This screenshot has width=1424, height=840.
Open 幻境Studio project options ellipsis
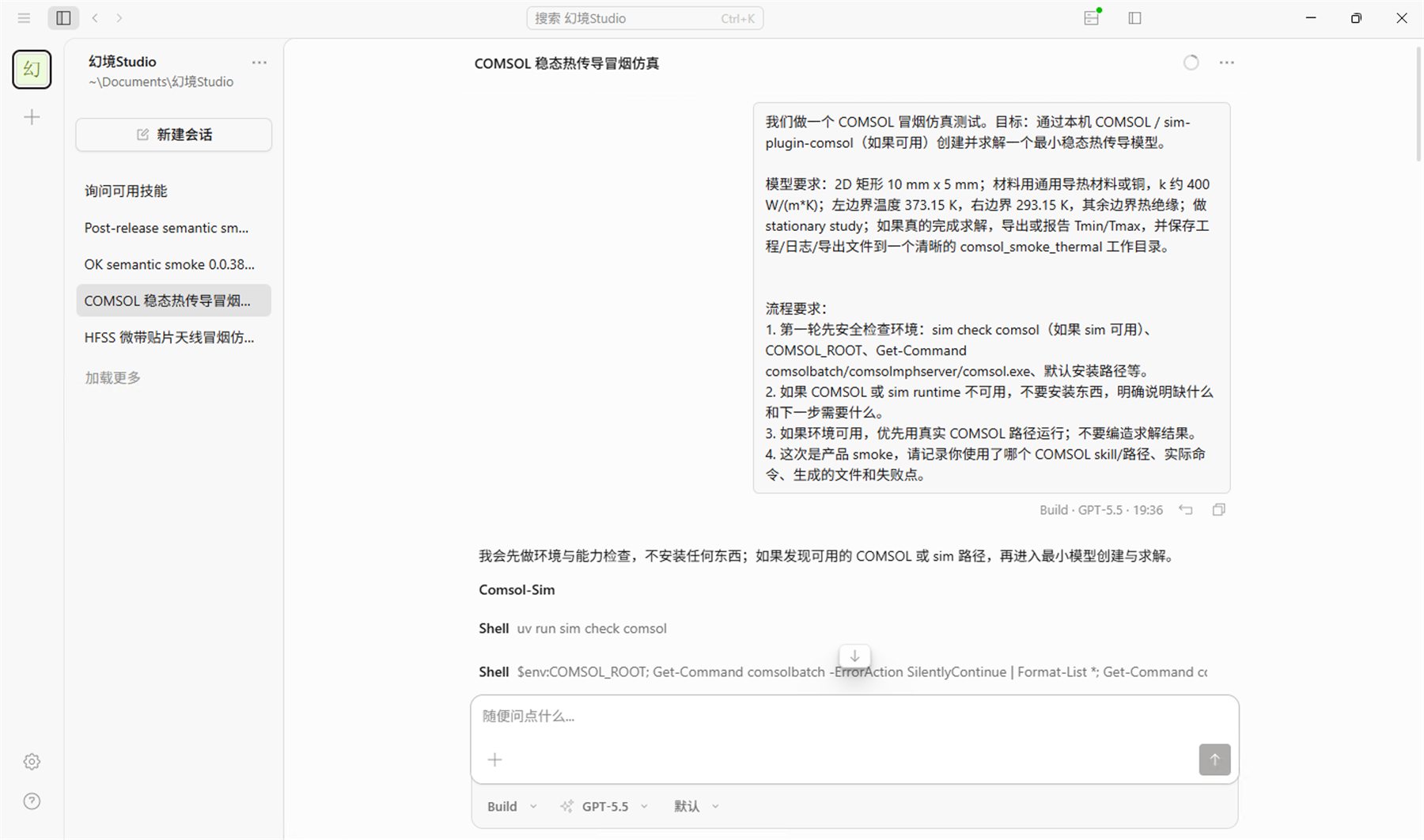[x=259, y=62]
